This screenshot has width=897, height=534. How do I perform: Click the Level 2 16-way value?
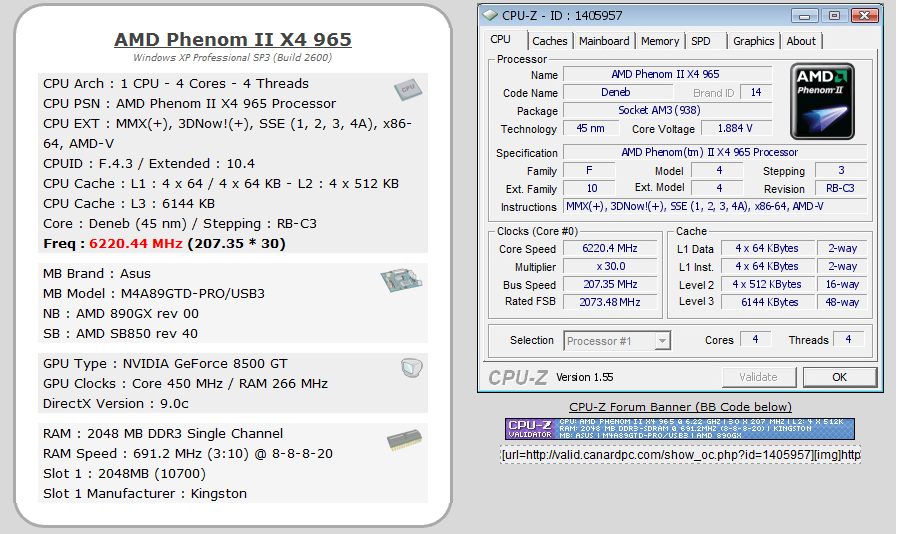click(x=842, y=284)
